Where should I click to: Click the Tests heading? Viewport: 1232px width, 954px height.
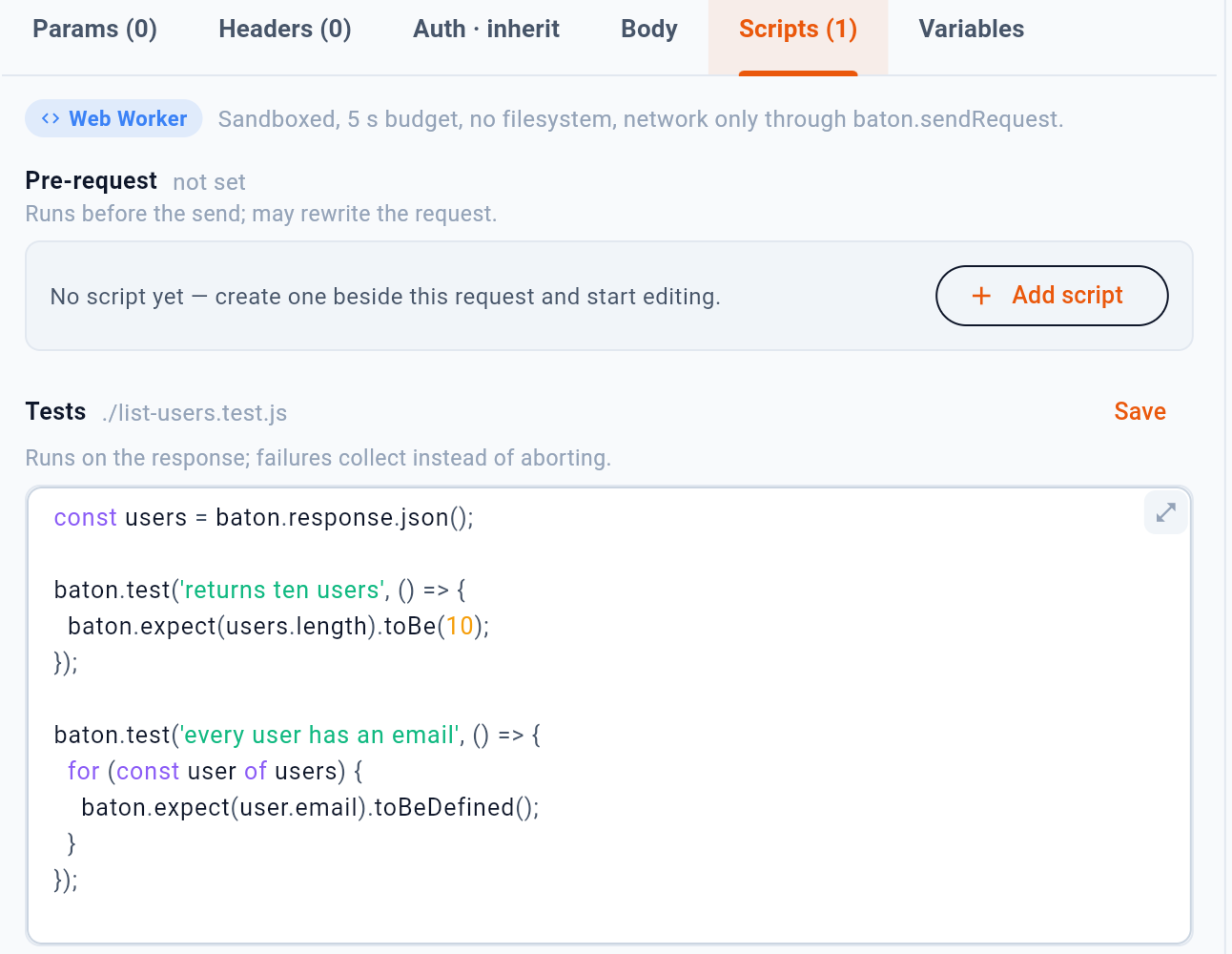(55, 411)
